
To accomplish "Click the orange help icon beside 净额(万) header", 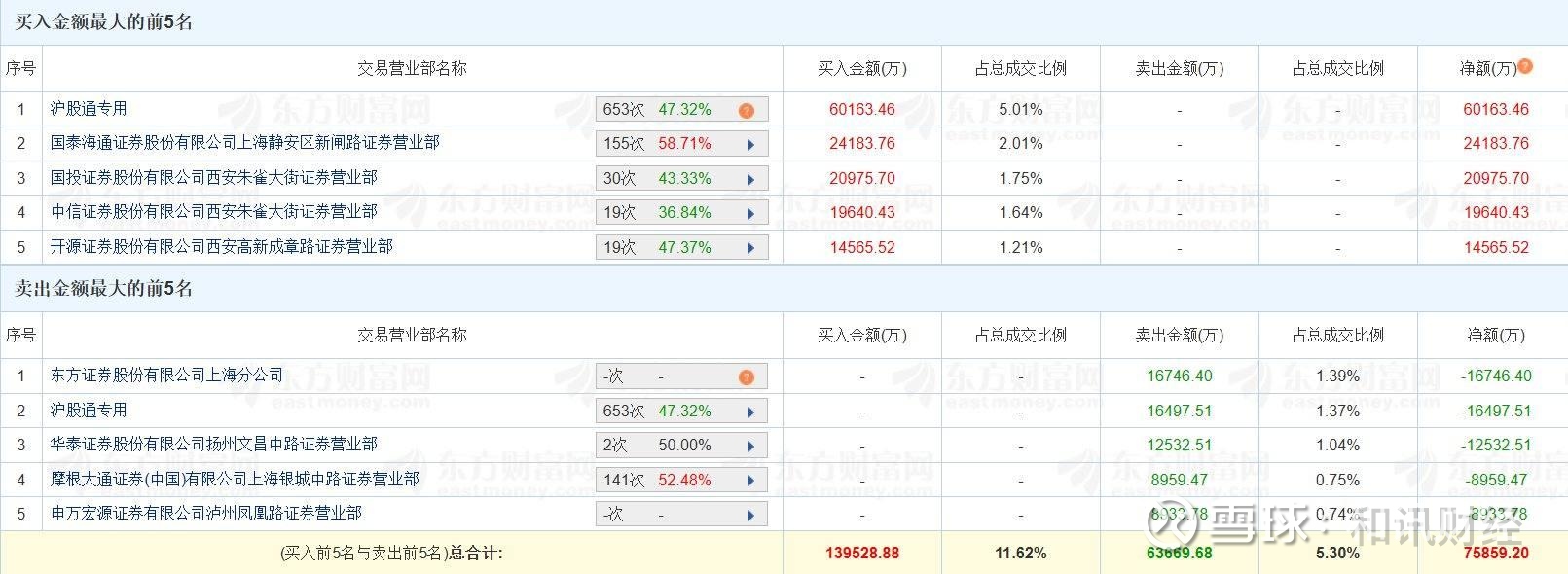I will [1525, 66].
